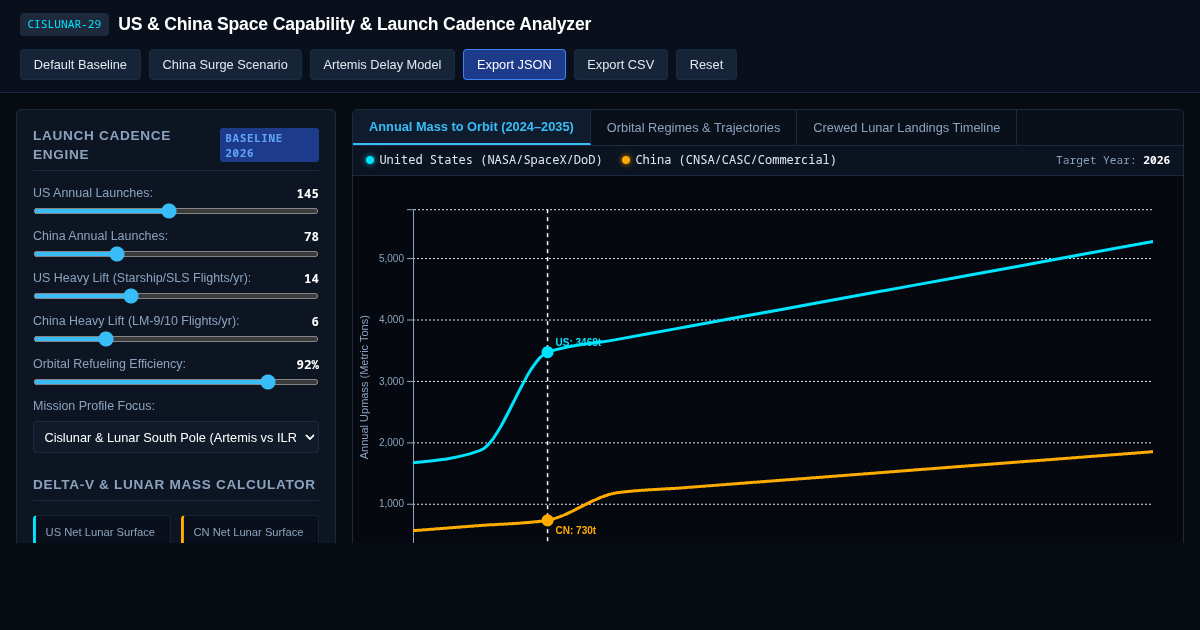Open Annual Mass to Orbit tab
The width and height of the screenshot is (1200, 630).
point(471,127)
